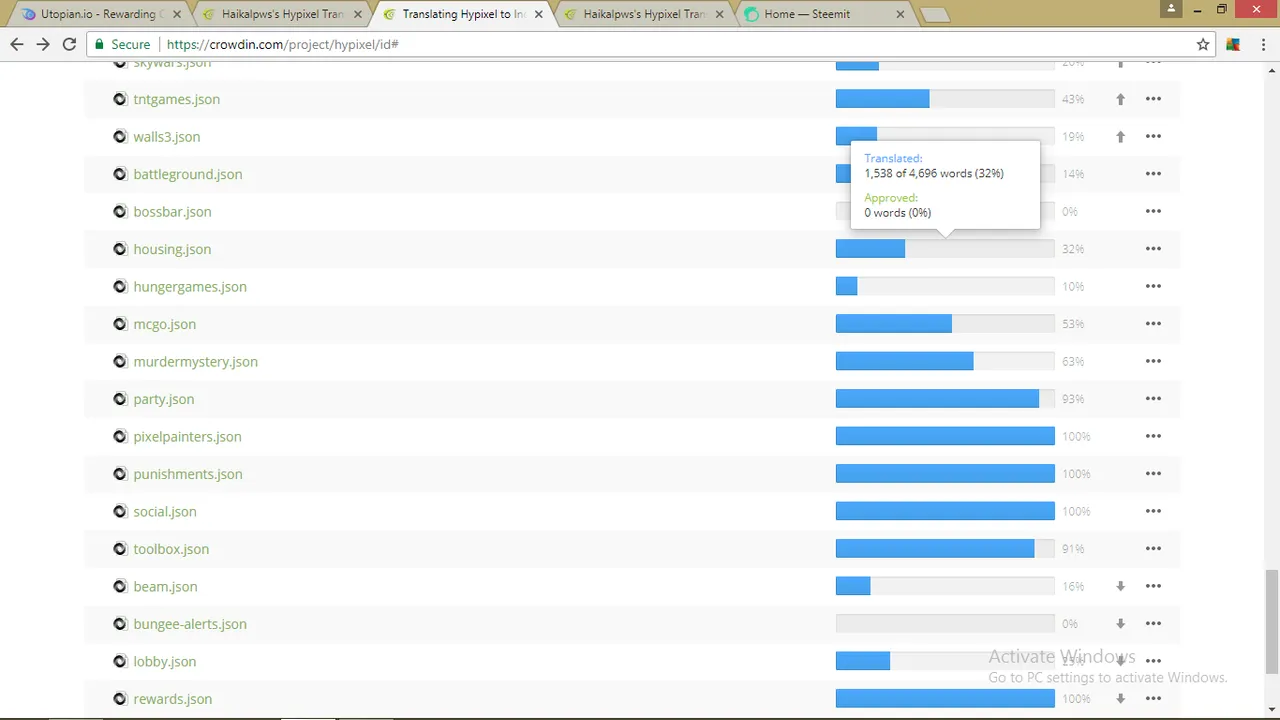The height and width of the screenshot is (720, 1280).
Task: Open pixelpainters.json file
Action: (x=187, y=437)
